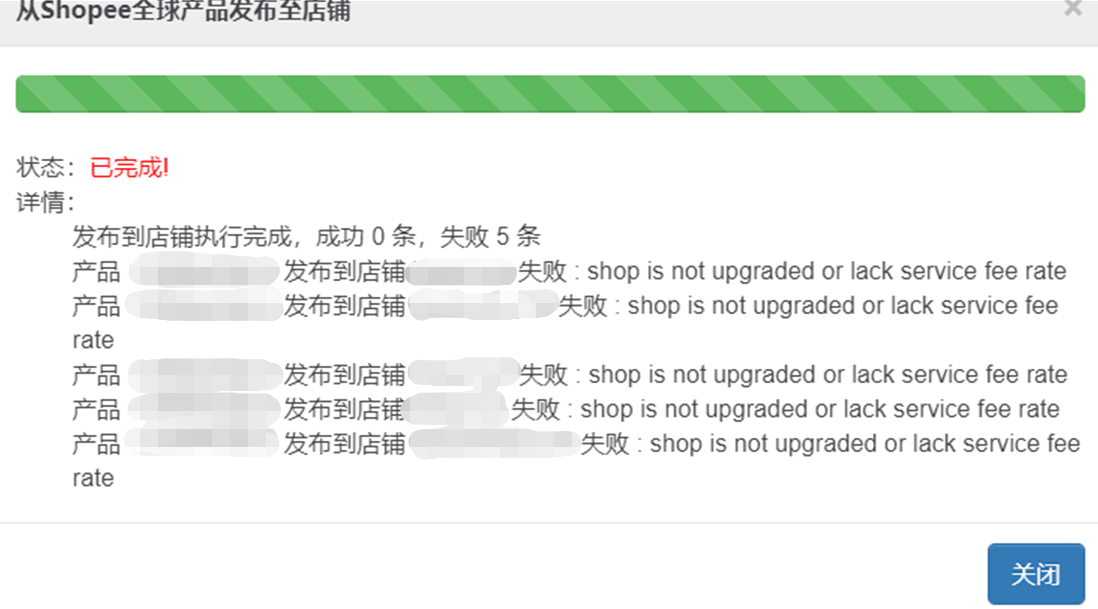Click the dialog title 从Shopee全球产品发布至店铺

(x=183, y=11)
